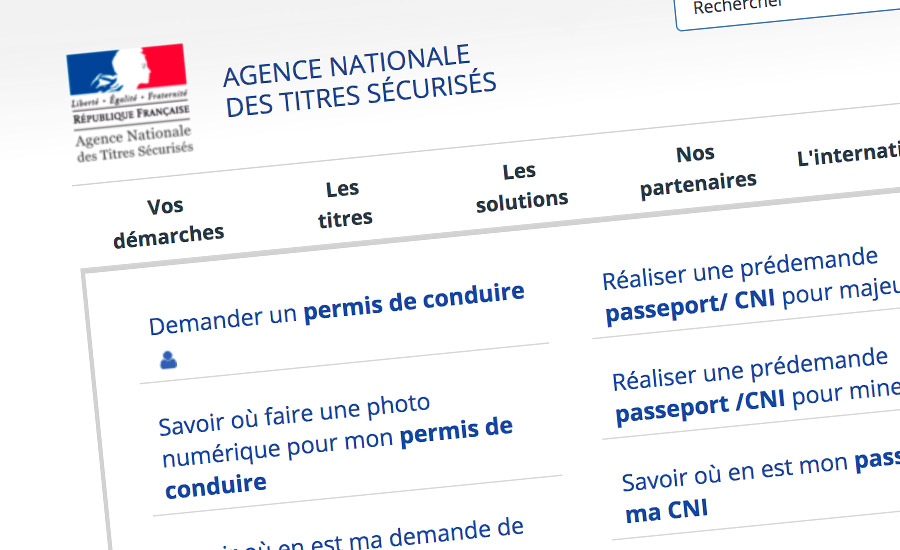
Task: Click the bold 'ma CNI' text
Action: point(666,510)
